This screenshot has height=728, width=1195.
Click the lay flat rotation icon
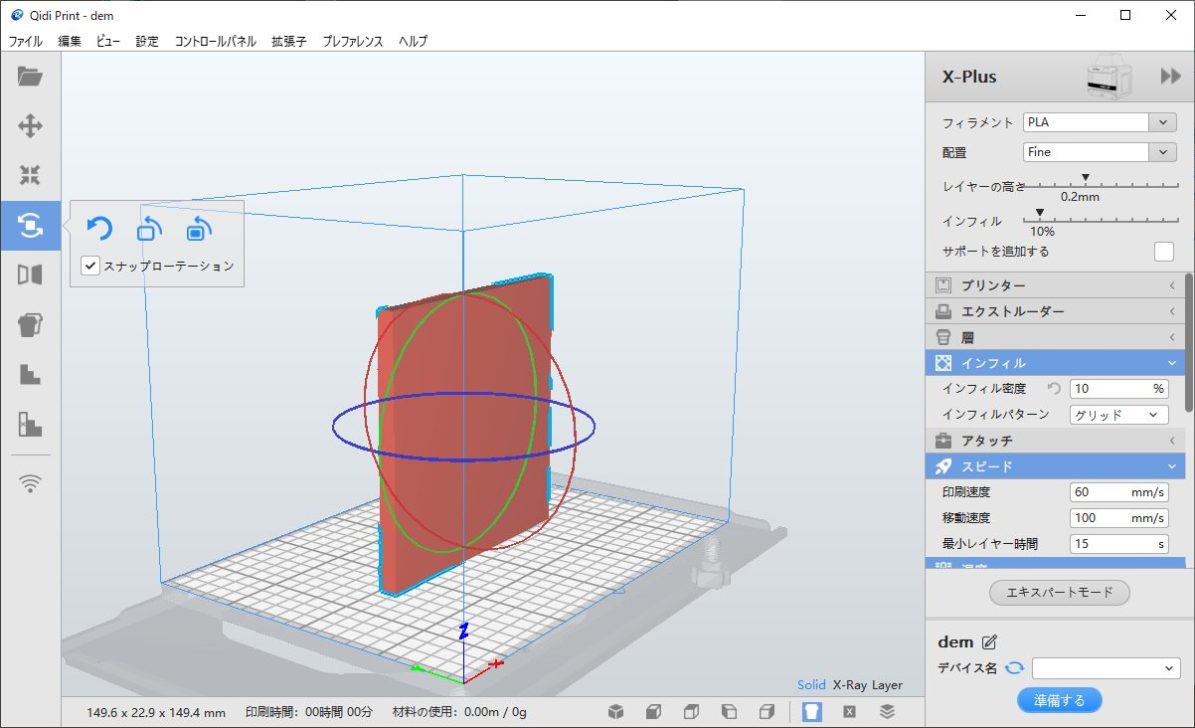pos(149,229)
